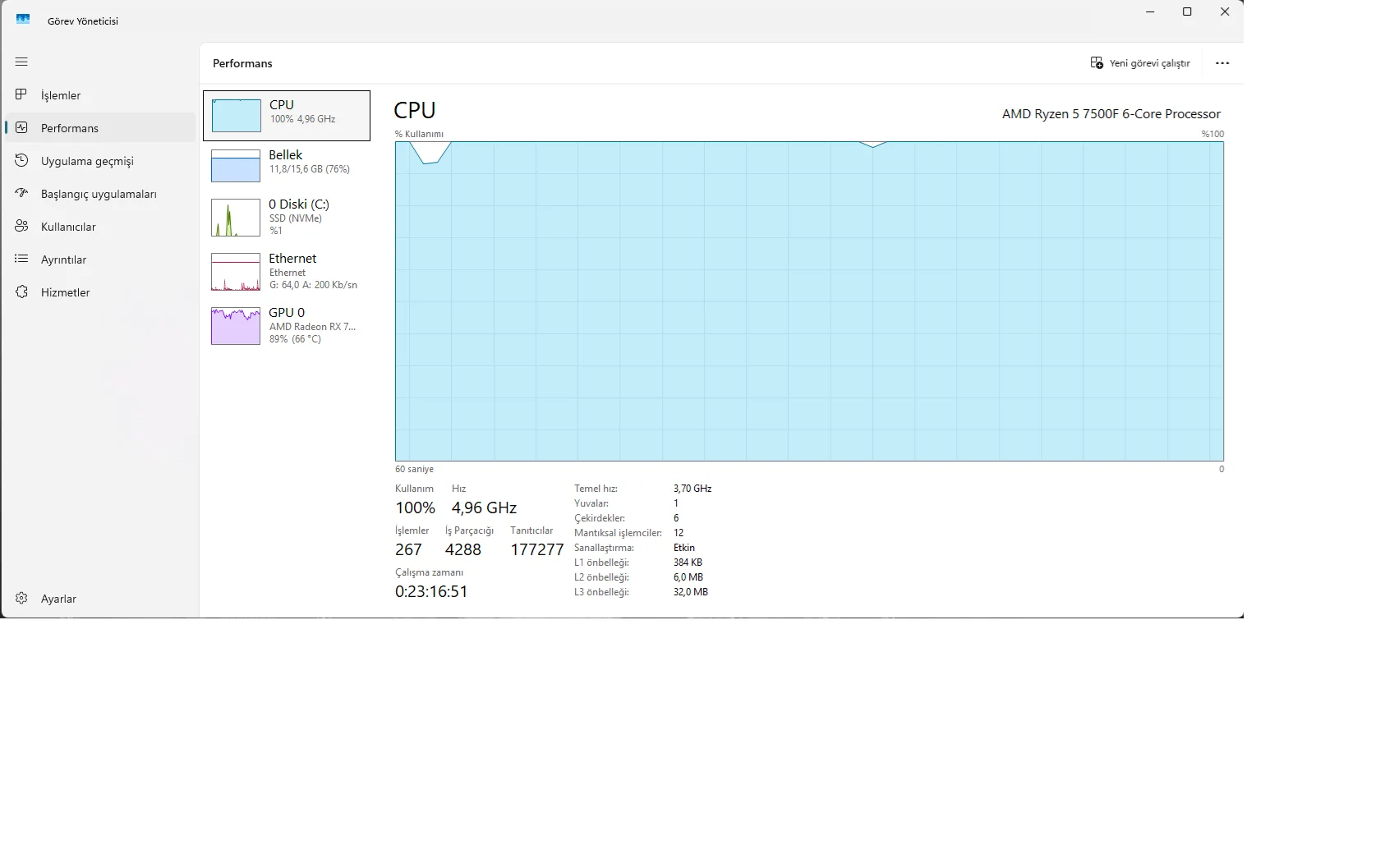Open the three-dot more options menu
This screenshot has width=1394, height=868.
tap(1222, 63)
